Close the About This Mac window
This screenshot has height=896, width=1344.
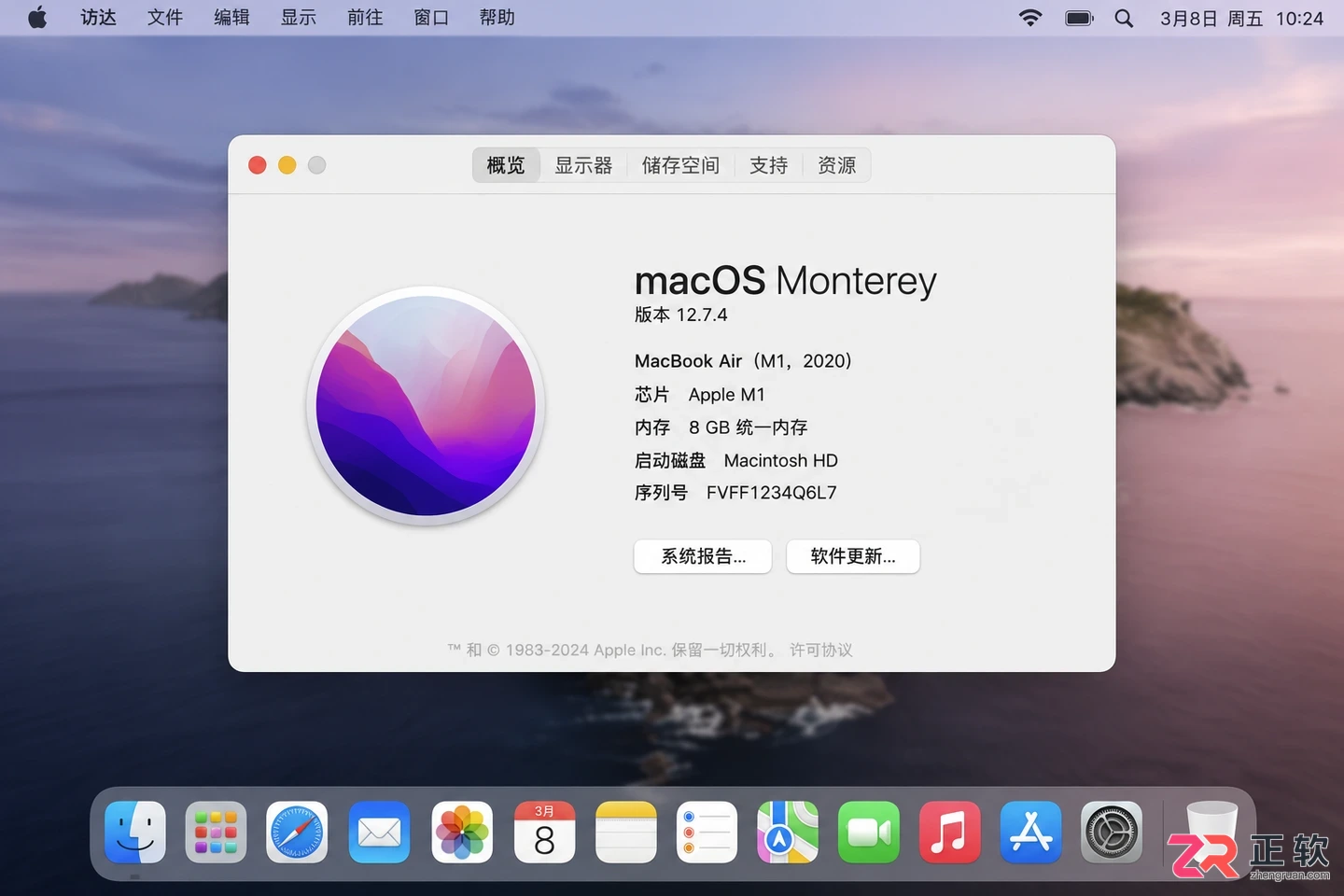(258, 165)
